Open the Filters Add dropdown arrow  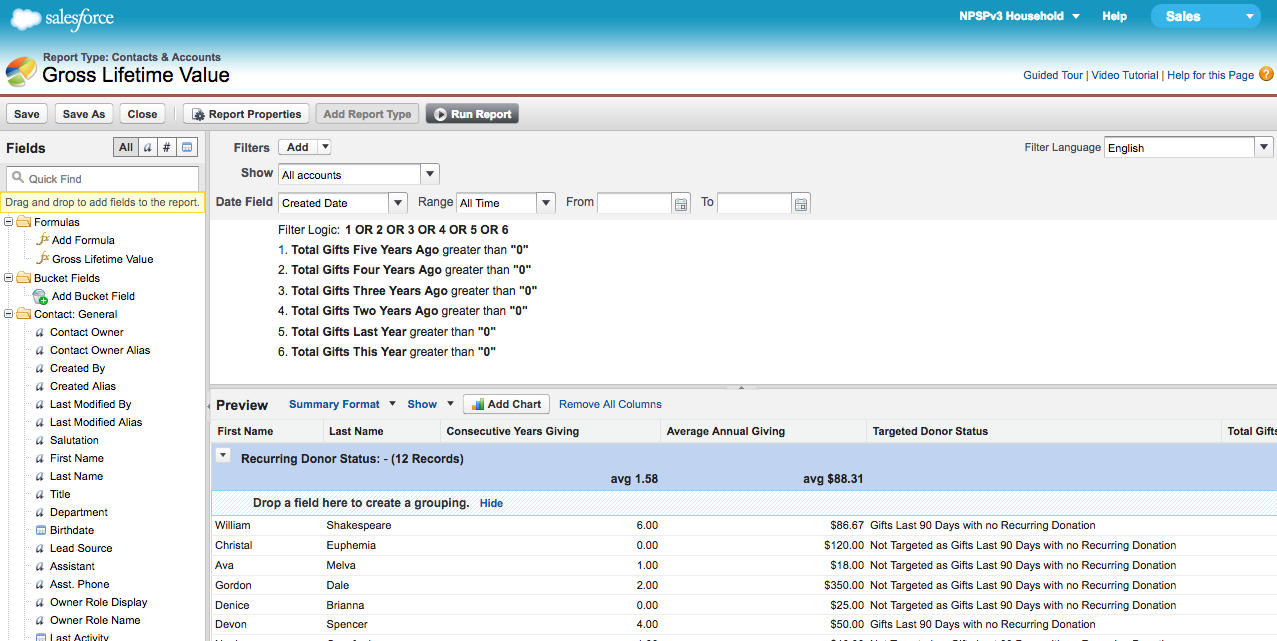click(x=324, y=147)
